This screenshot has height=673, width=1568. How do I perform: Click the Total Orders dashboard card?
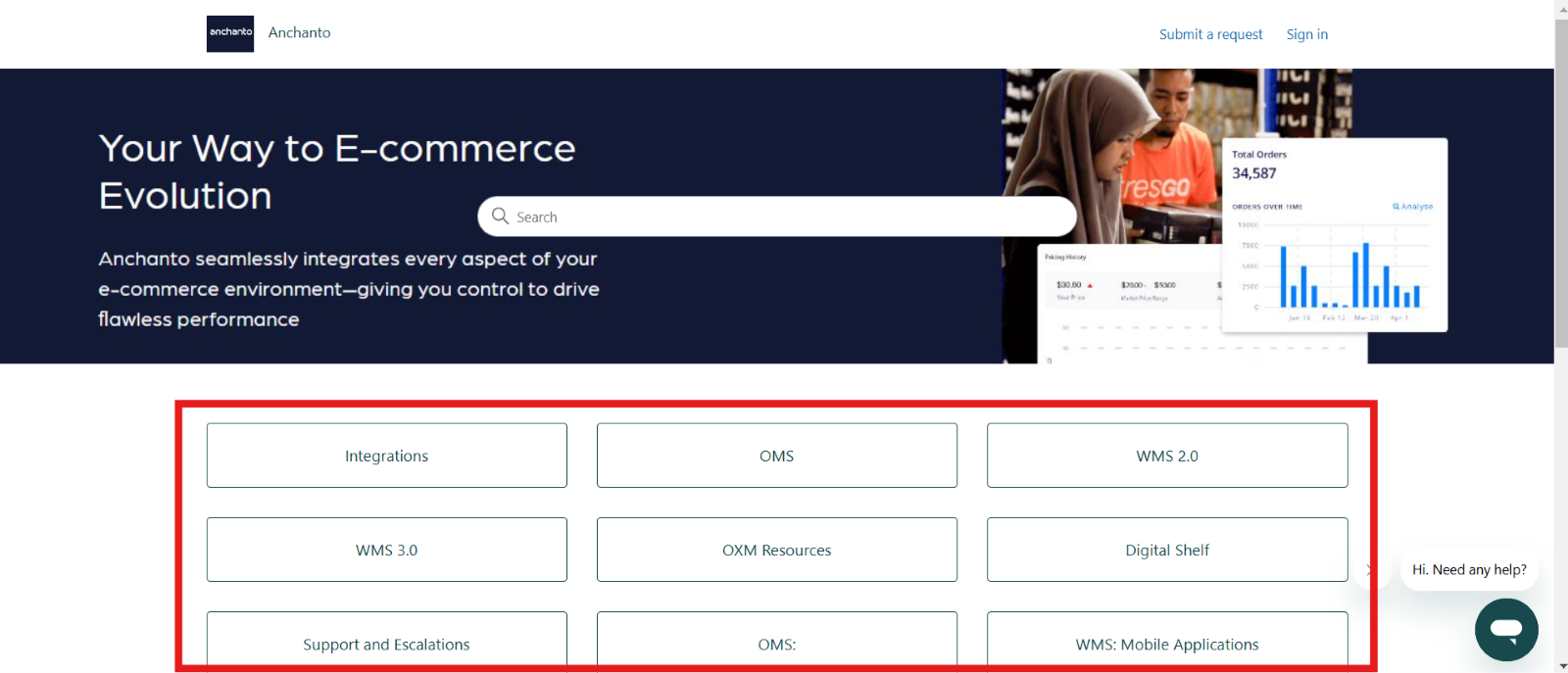1335,235
